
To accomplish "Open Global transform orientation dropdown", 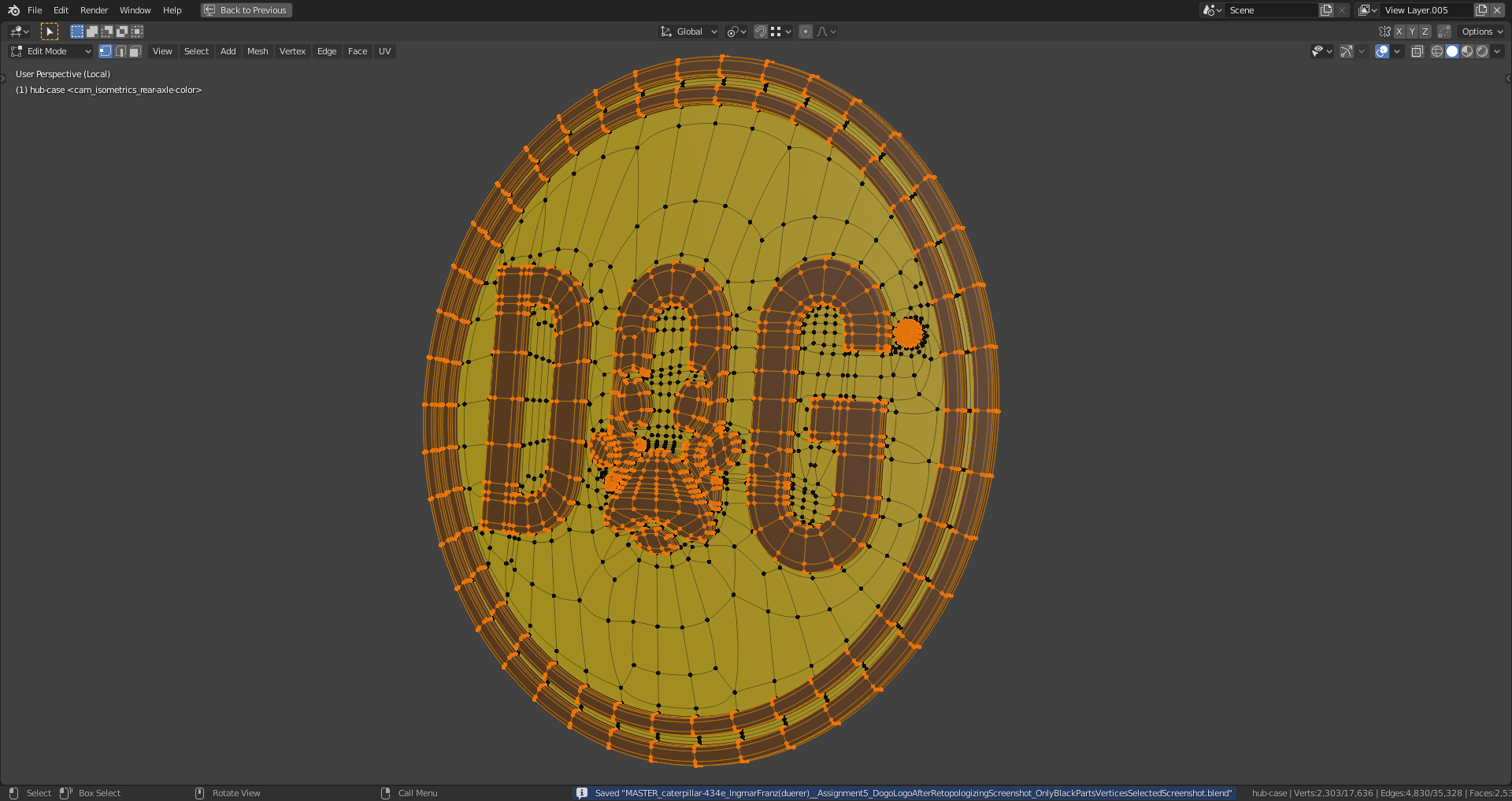I will click(689, 32).
